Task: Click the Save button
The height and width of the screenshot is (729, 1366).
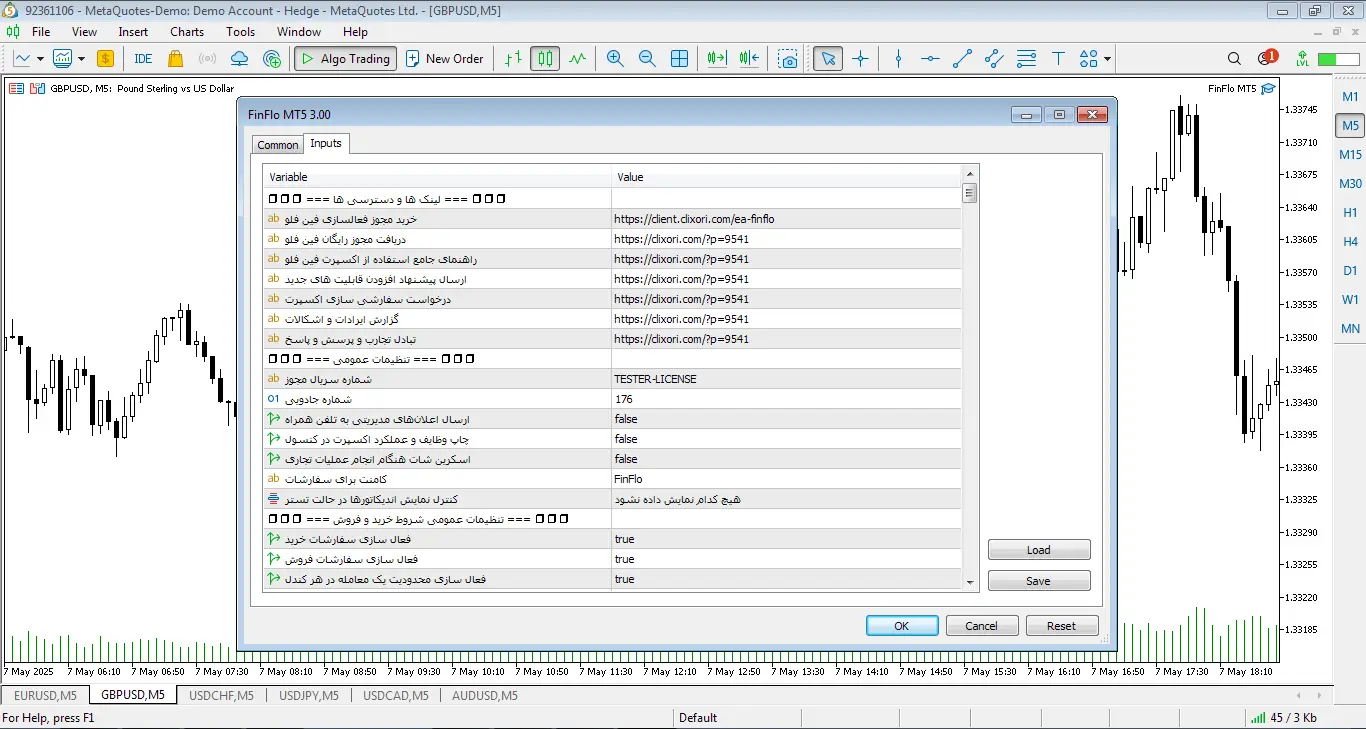Action: (1039, 581)
